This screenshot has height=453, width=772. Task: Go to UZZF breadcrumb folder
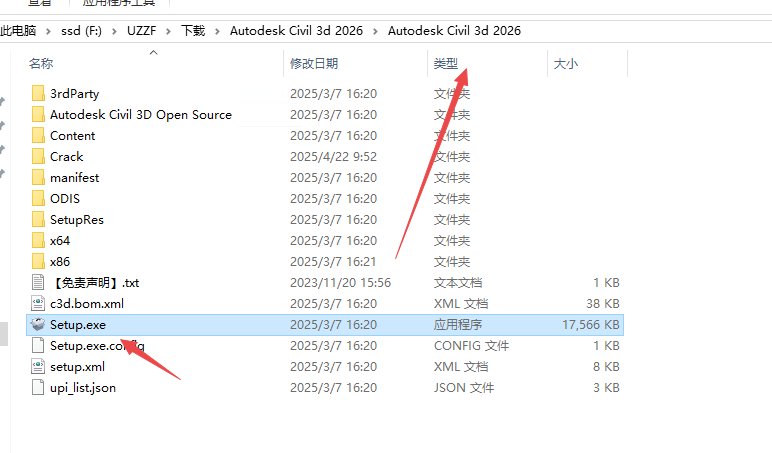(x=141, y=31)
